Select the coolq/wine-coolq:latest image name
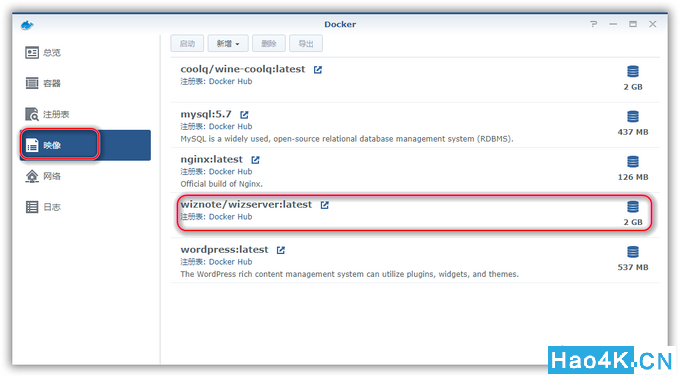The image size is (680, 377). coord(243,69)
